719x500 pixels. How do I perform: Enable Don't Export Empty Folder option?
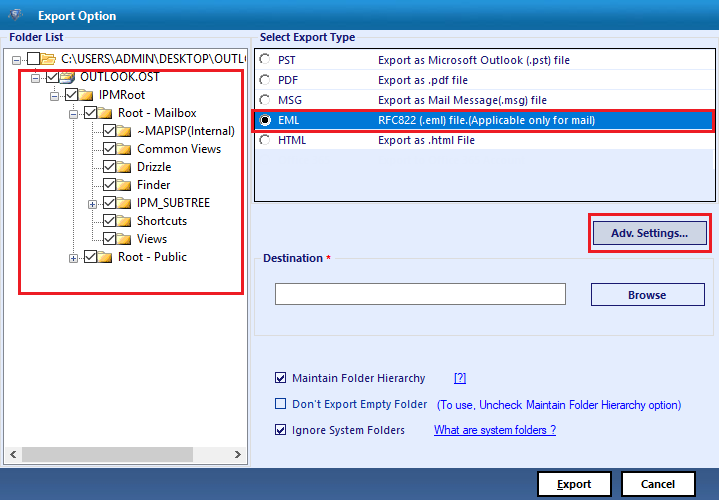280,404
